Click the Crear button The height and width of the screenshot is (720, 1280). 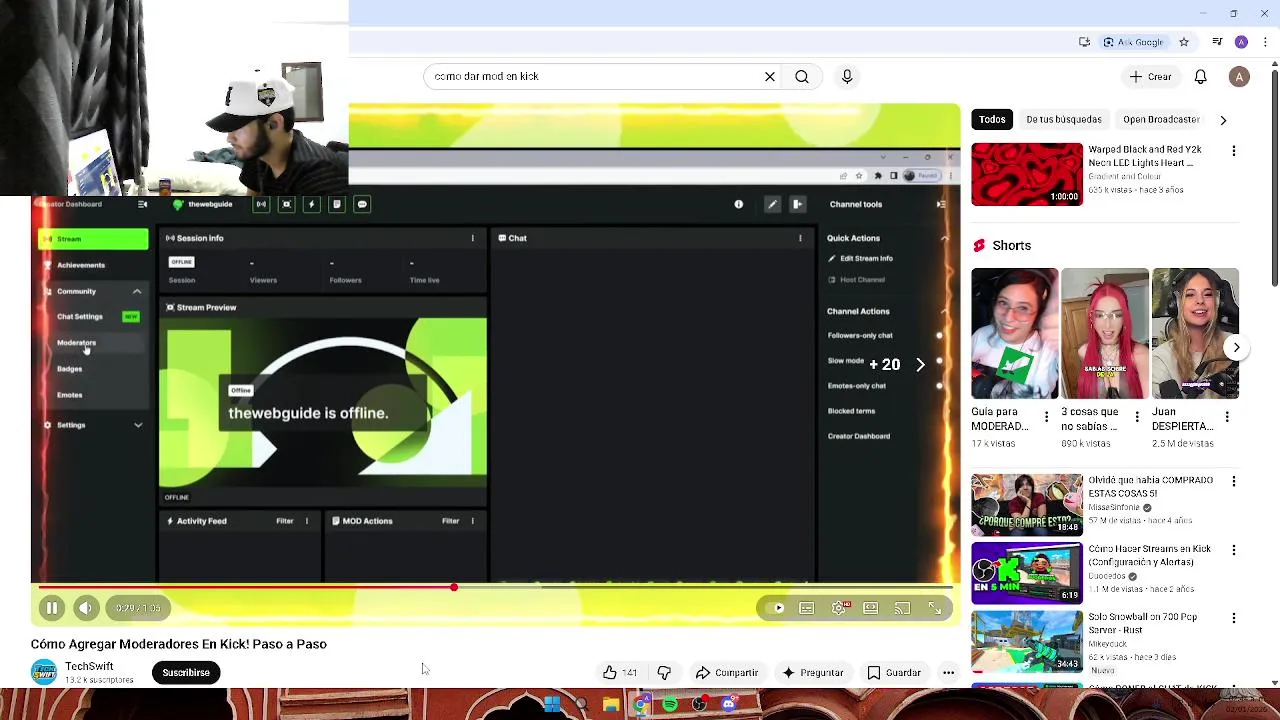point(1150,76)
